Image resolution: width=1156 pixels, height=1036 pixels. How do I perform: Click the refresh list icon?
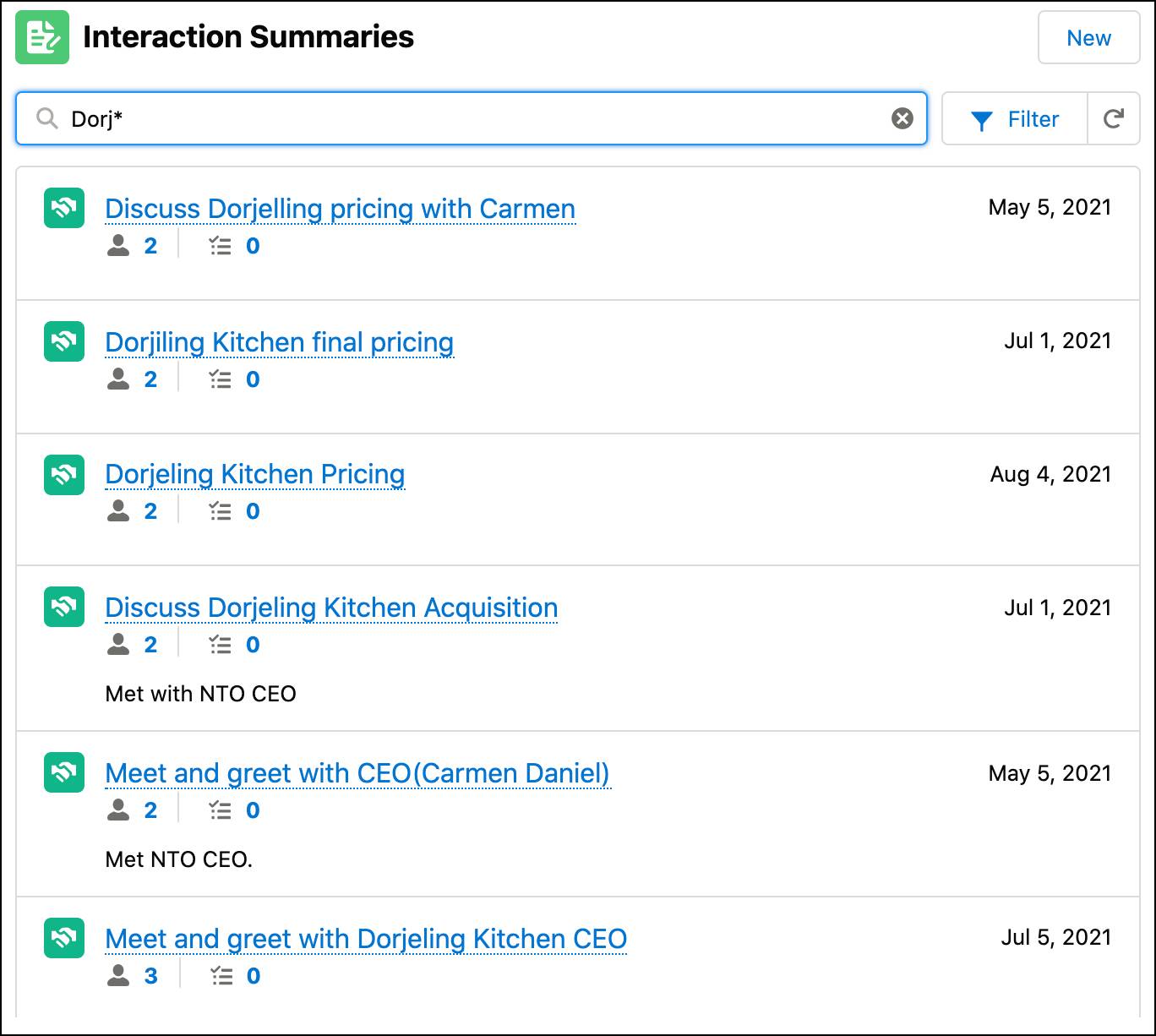pos(1113,119)
